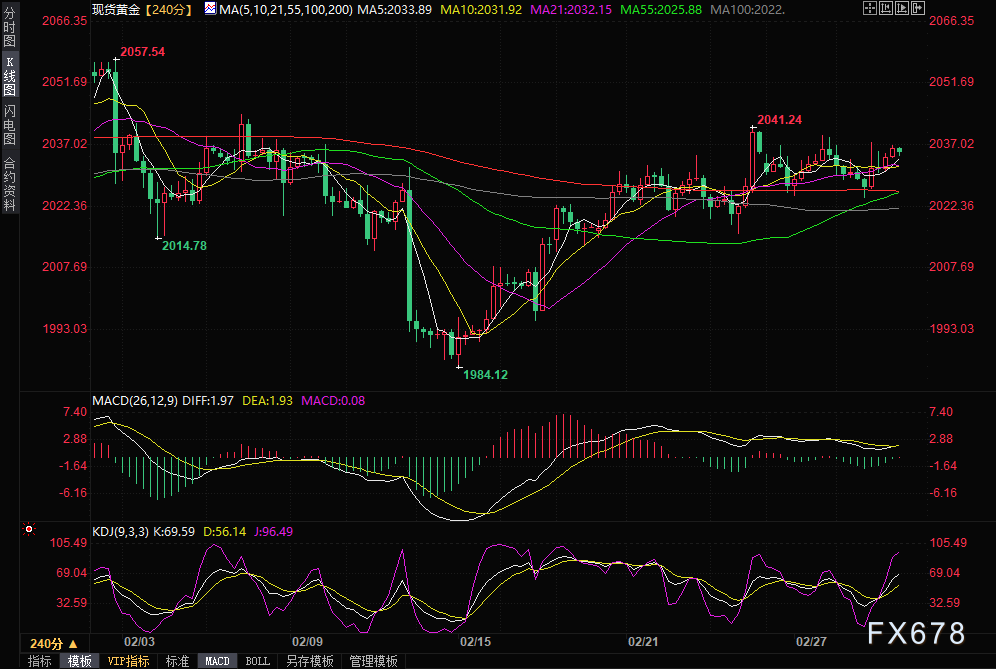
Task: Click the red sun icon beside KDJ
Action: pyautogui.click(x=30, y=530)
